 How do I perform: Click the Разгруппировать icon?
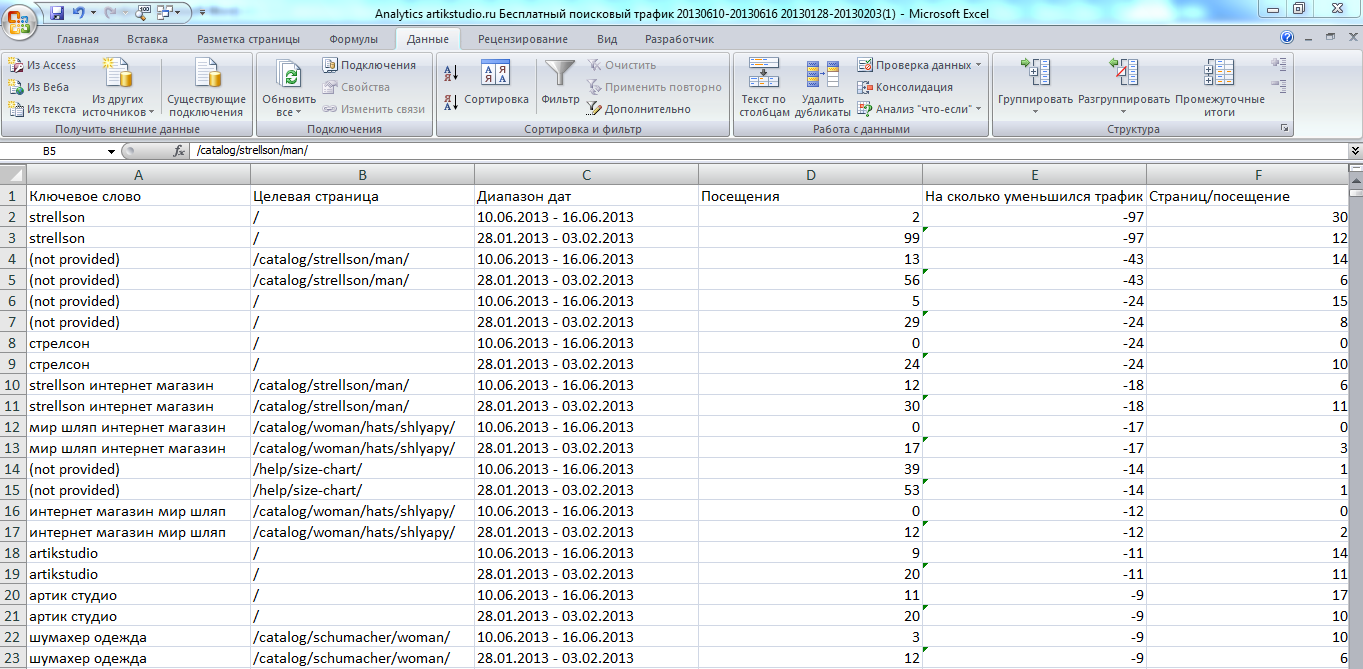click(x=1123, y=73)
